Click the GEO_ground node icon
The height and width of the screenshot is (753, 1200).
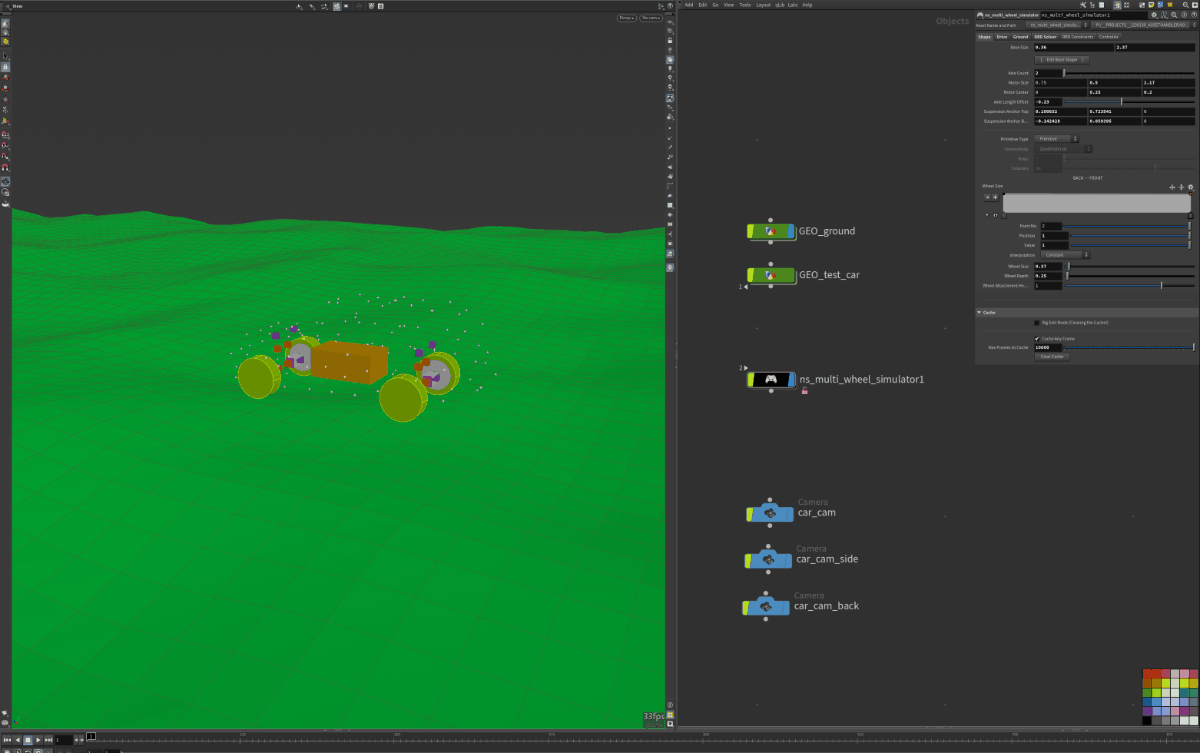[x=770, y=231]
